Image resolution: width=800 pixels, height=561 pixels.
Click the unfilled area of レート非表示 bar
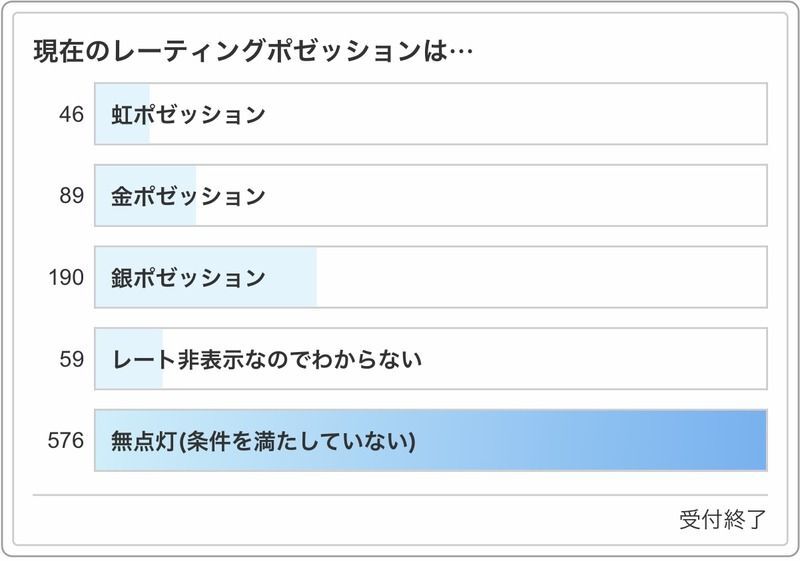[600, 358]
